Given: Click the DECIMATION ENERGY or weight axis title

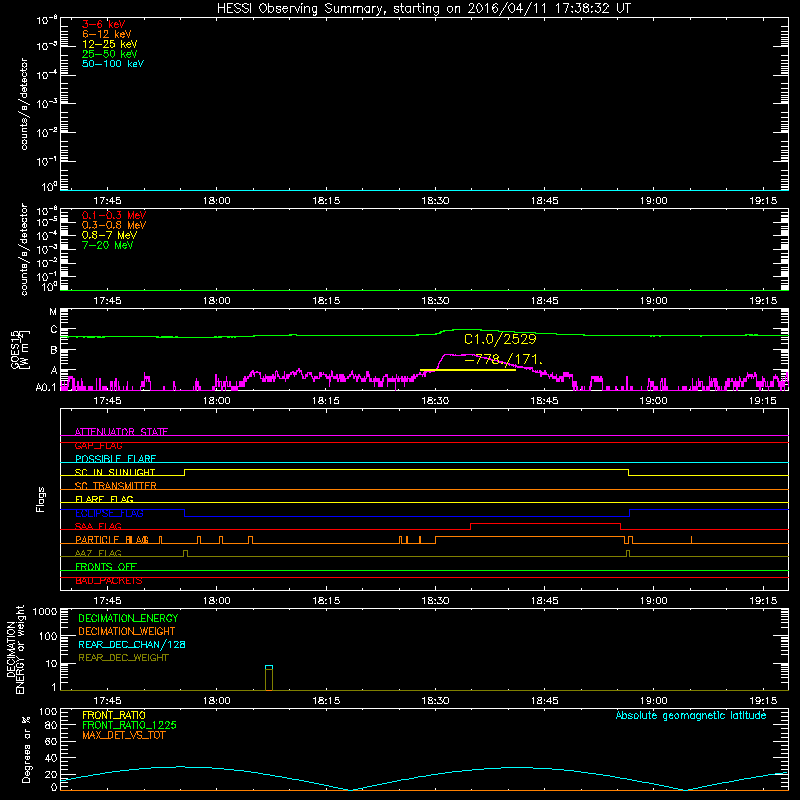Looking at the screenshot, I should [x=15, y=650].
